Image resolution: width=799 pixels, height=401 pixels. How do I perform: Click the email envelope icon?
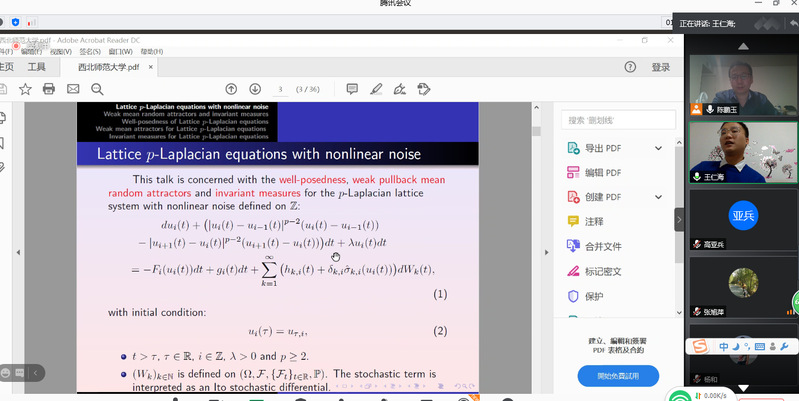(72, 89)
